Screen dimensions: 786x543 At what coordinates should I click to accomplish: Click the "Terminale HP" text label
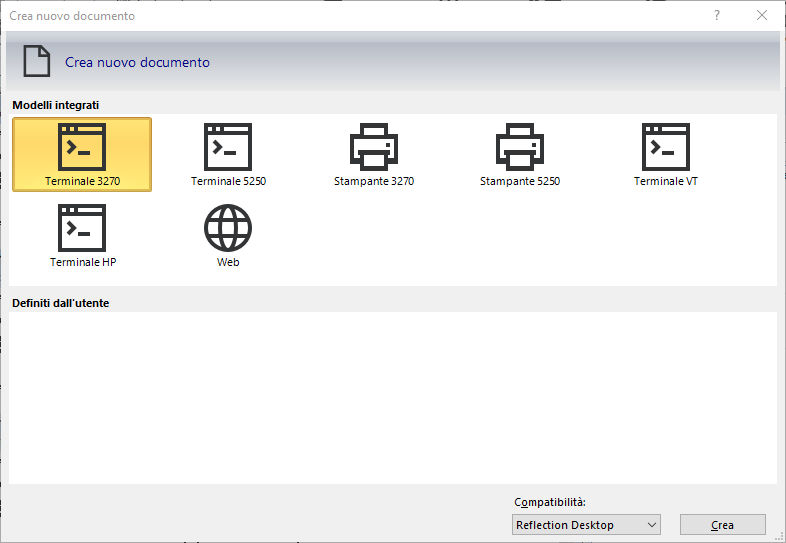pos(83,262)
